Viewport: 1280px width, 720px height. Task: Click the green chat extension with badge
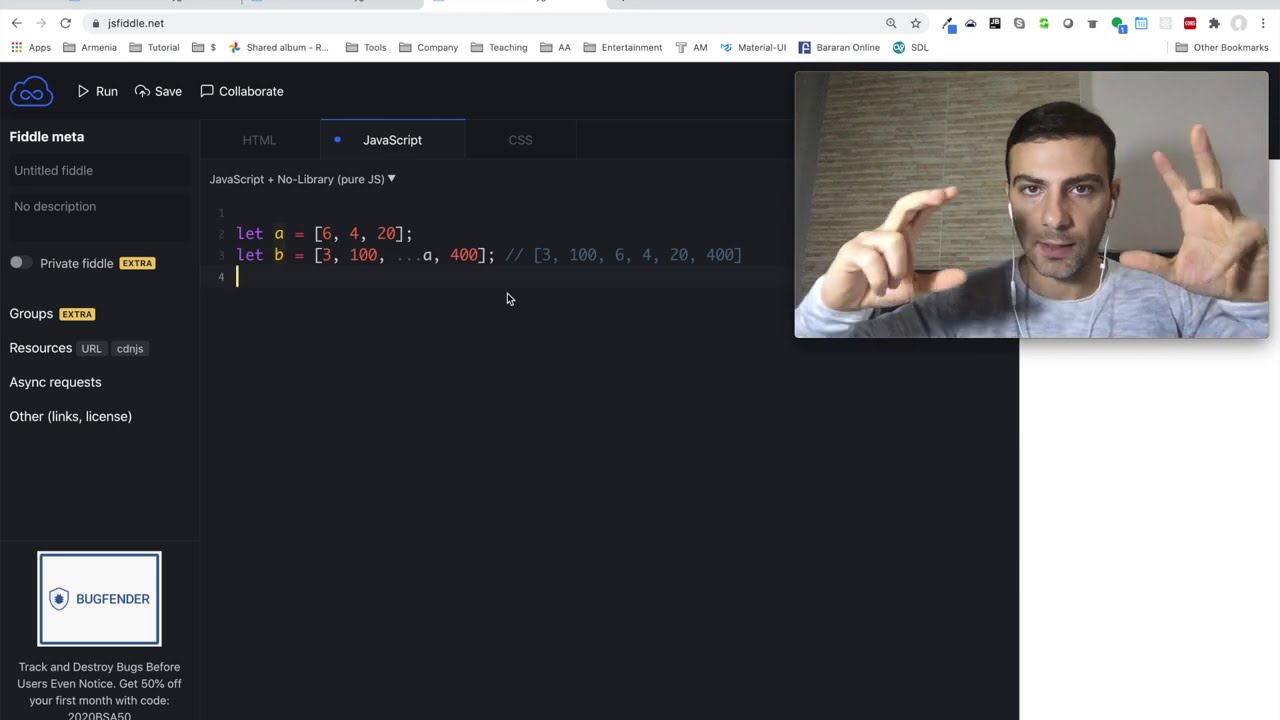(x=1118, y=24)
